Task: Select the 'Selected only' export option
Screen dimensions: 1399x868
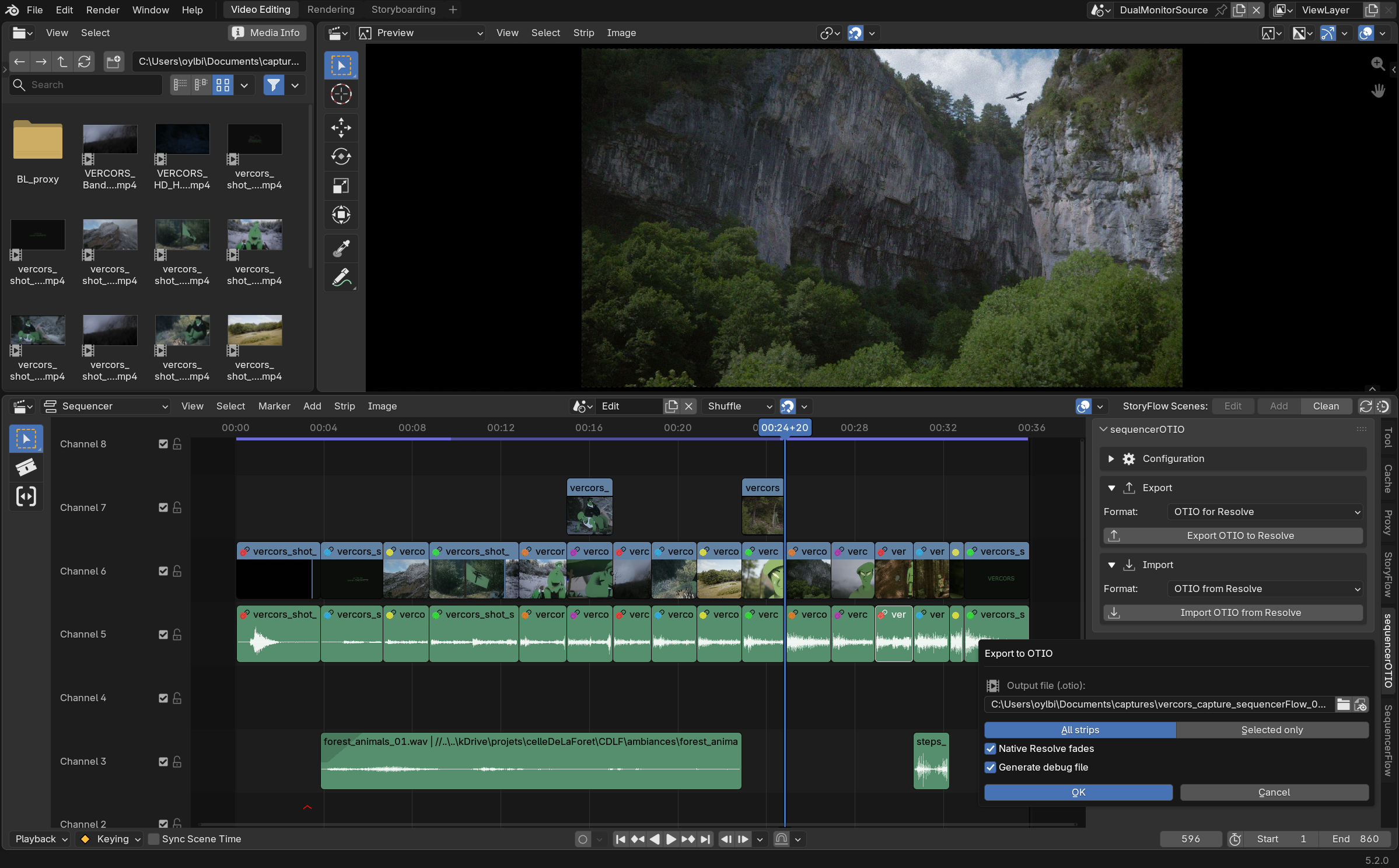Action: [1272, 730]
